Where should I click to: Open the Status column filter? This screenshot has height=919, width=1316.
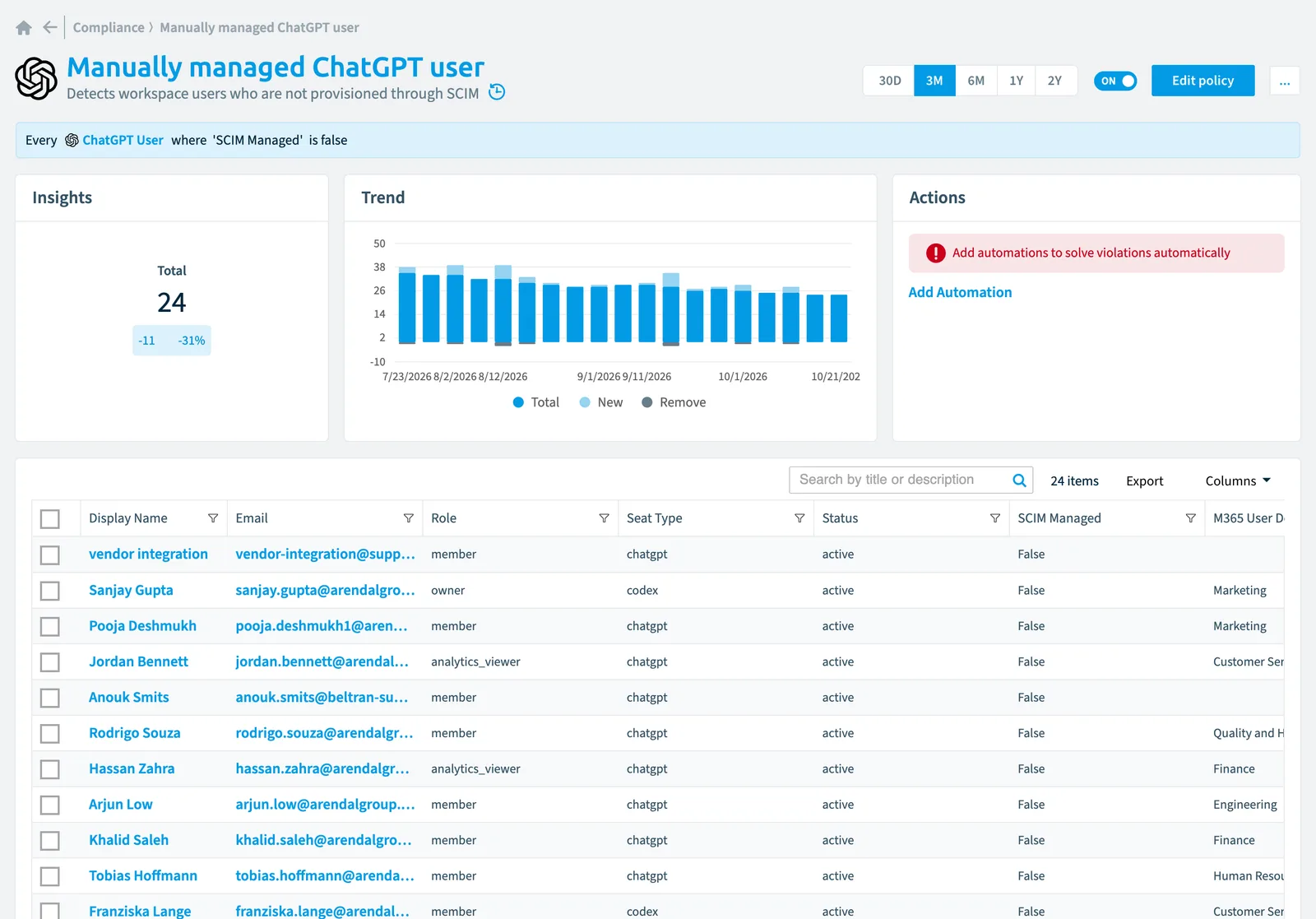tap(995, 518)
